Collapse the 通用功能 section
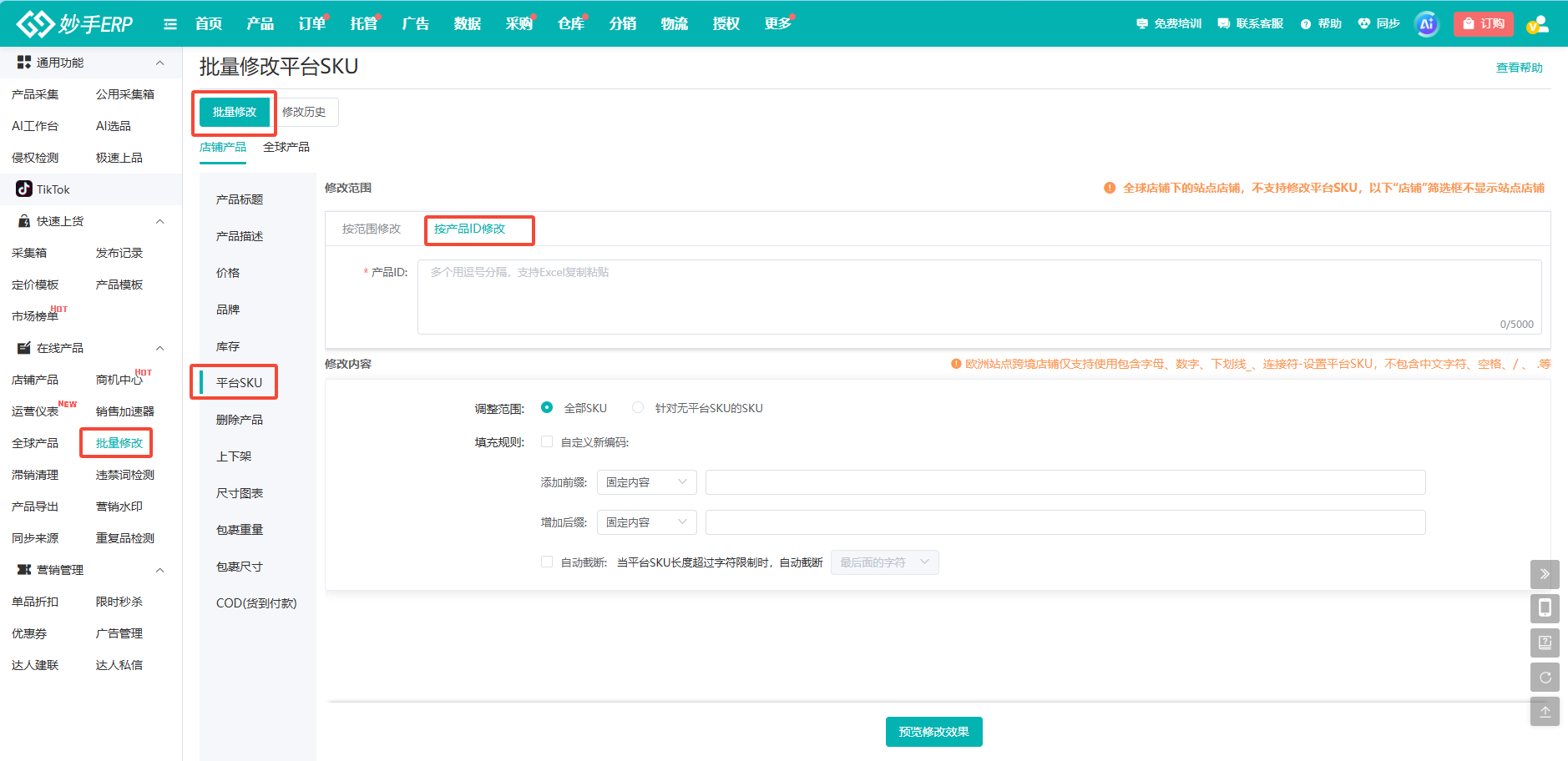 point(160,63)
